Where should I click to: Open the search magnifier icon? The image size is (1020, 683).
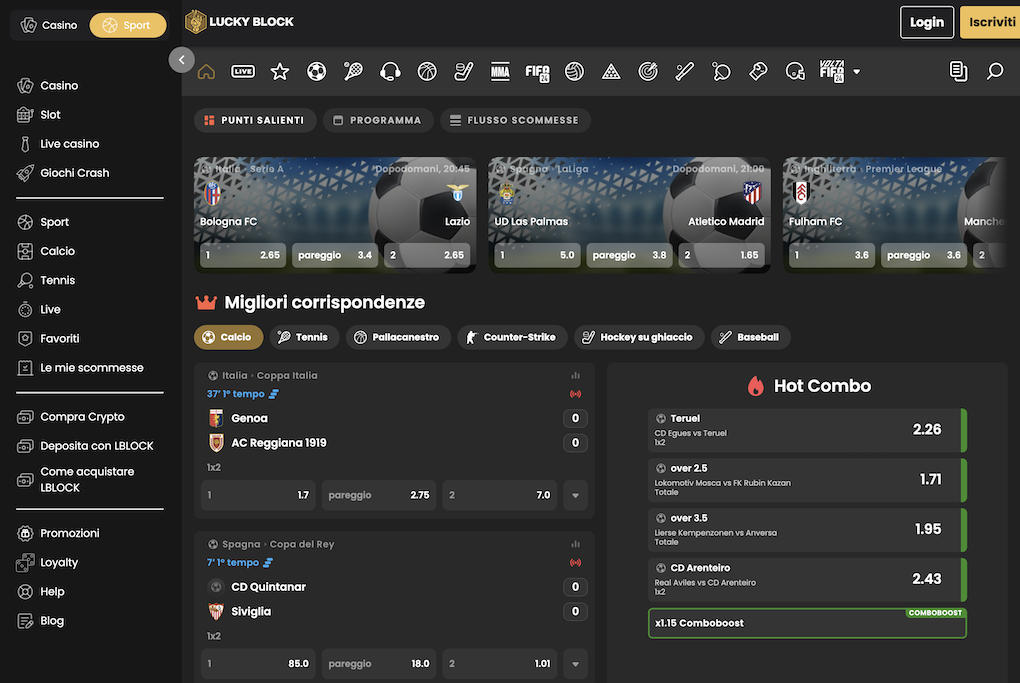[995, 72]
